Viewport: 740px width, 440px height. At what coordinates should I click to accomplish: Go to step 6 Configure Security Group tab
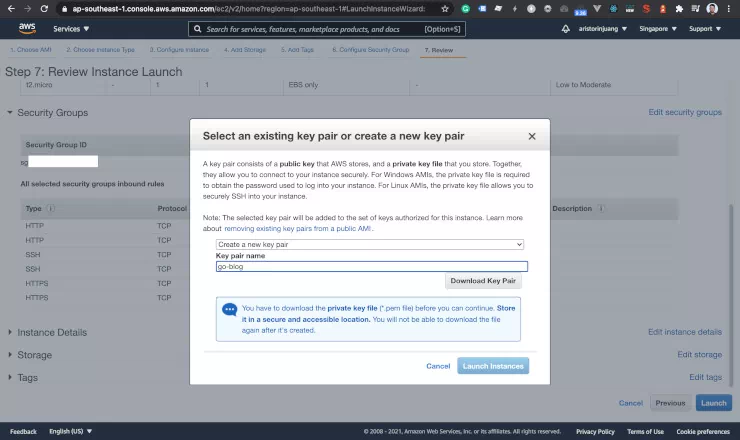point(370,50)
